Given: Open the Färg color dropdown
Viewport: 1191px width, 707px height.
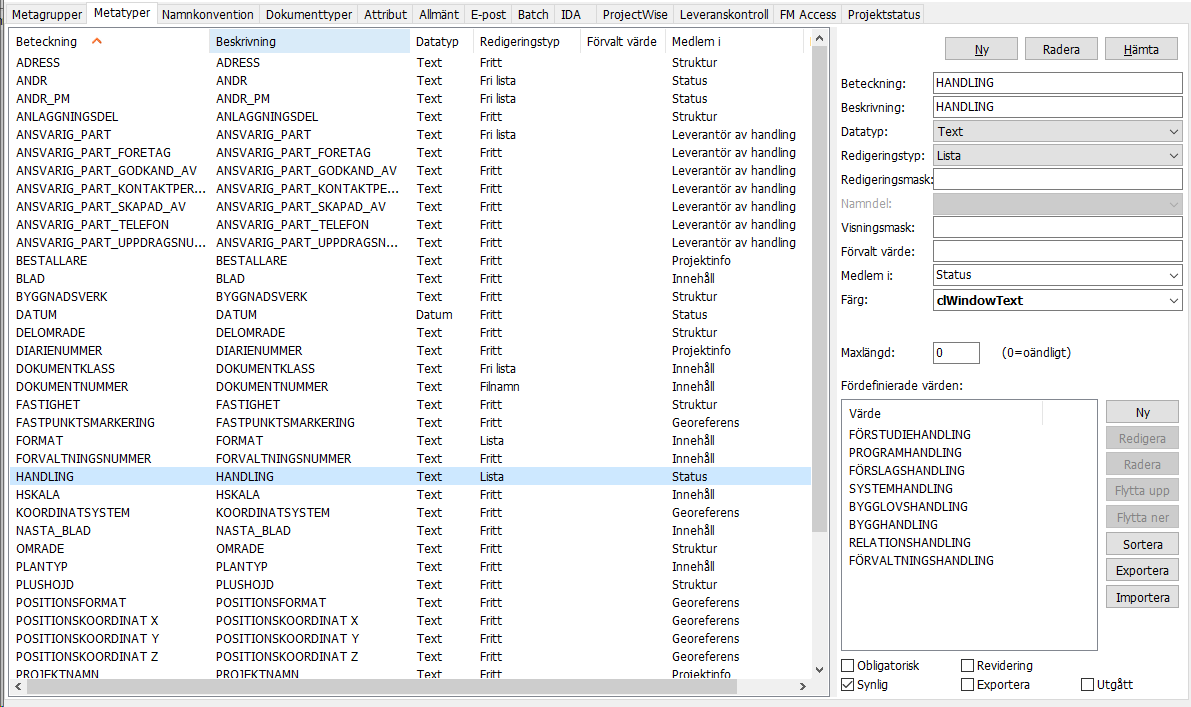Looking at the screenshot, I should [x=1057, y=300].
